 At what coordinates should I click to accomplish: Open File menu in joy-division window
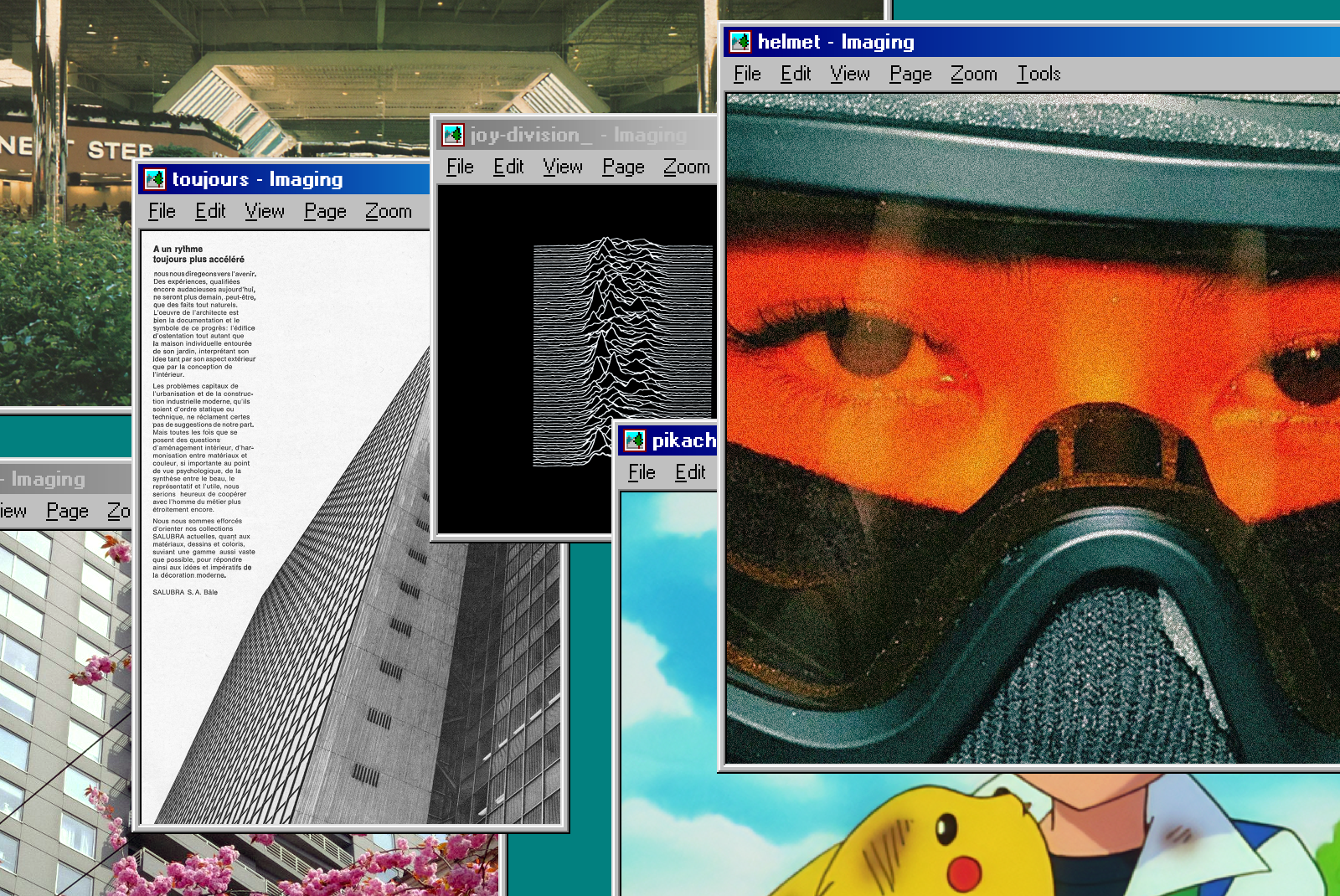pyautogui.click(x=460, y=167)
